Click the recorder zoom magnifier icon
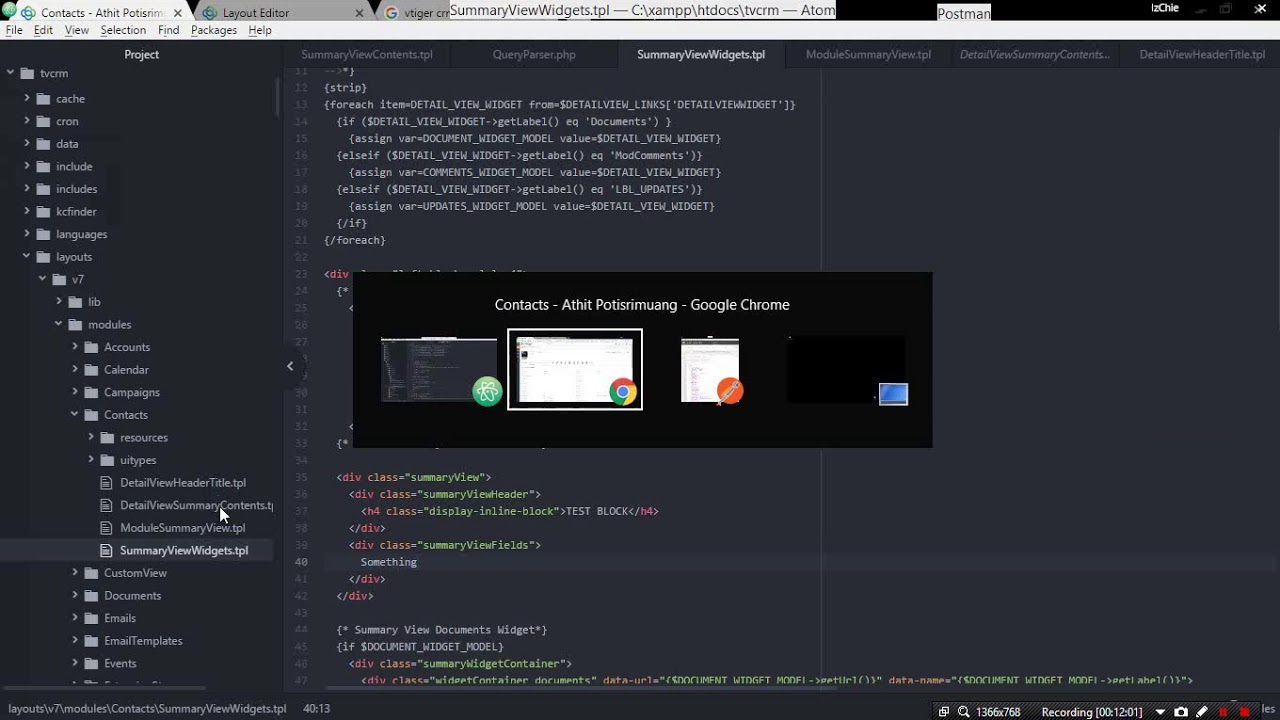 (963, 712)
